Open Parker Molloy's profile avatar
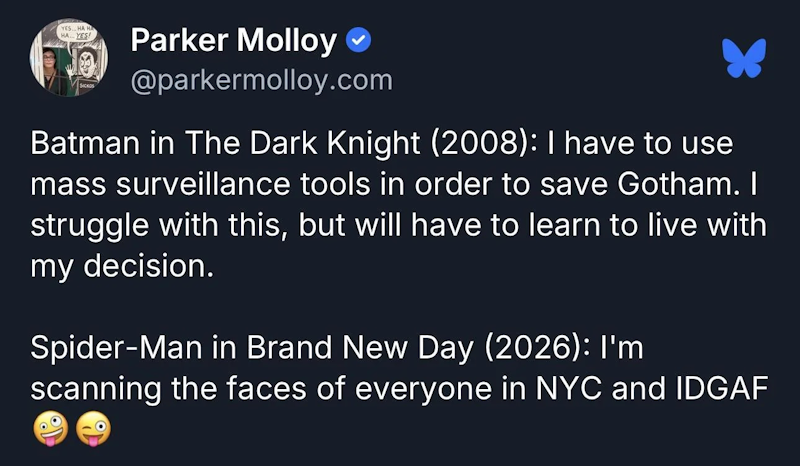The height and width of the screenshot is (466, 800). tap(69, 58)
